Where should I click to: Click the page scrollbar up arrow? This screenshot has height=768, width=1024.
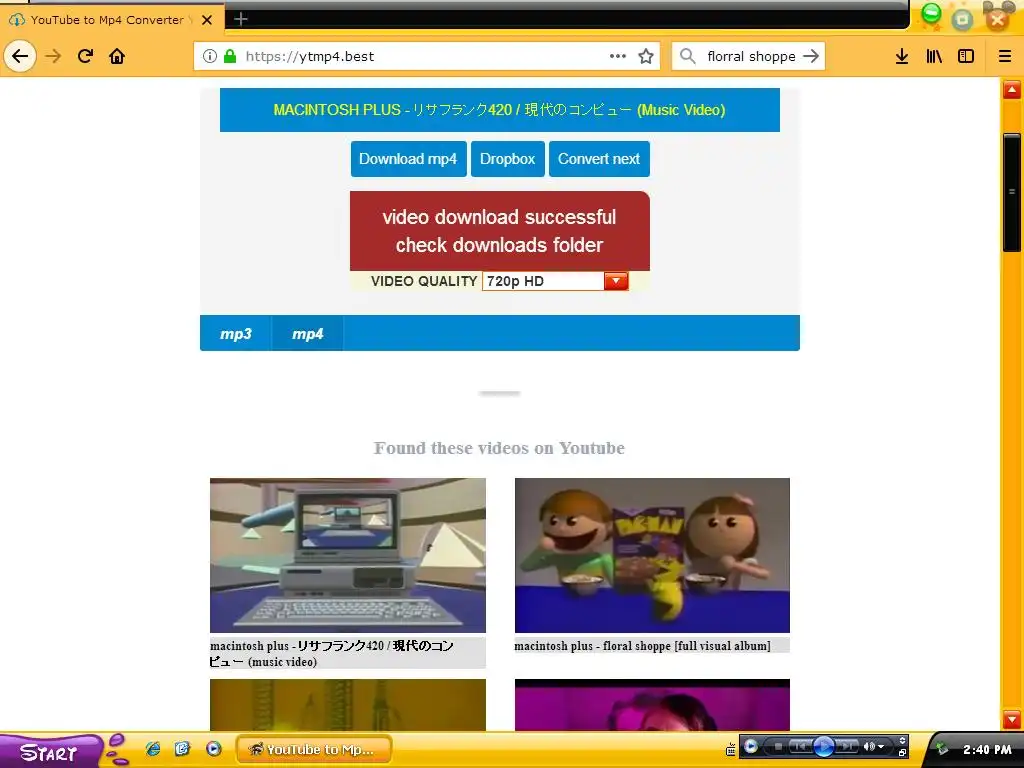click(x=1012, y=90)
